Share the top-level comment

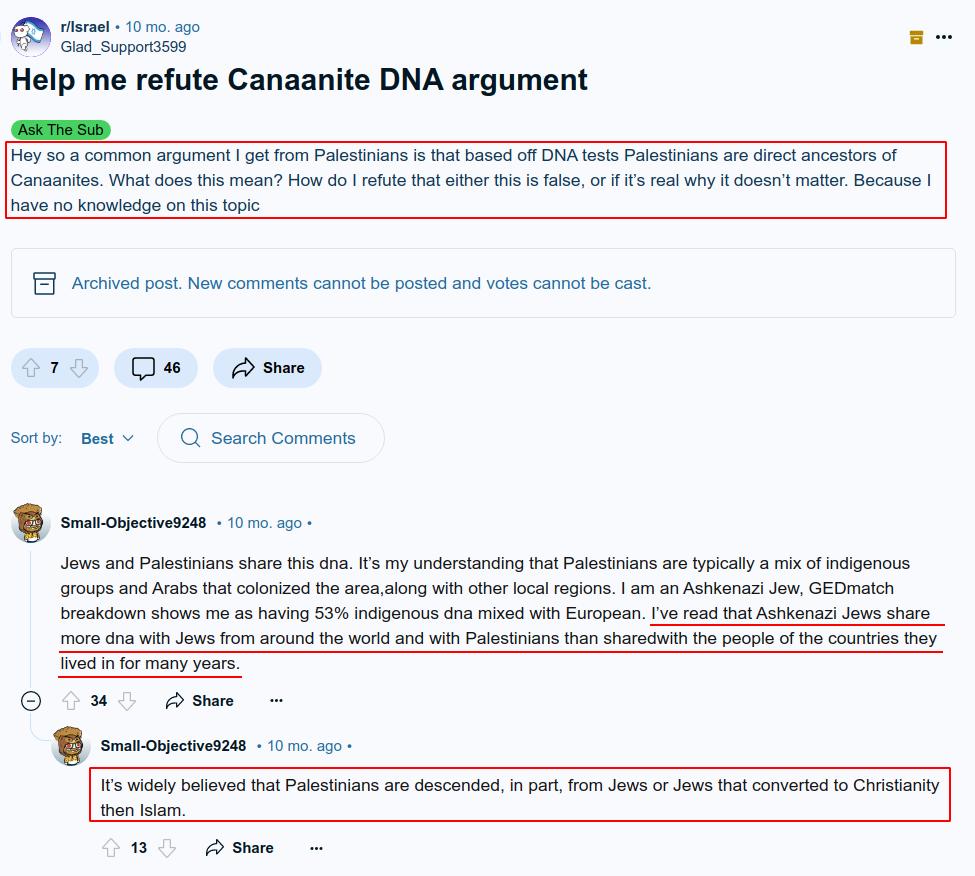pos(200,701)
